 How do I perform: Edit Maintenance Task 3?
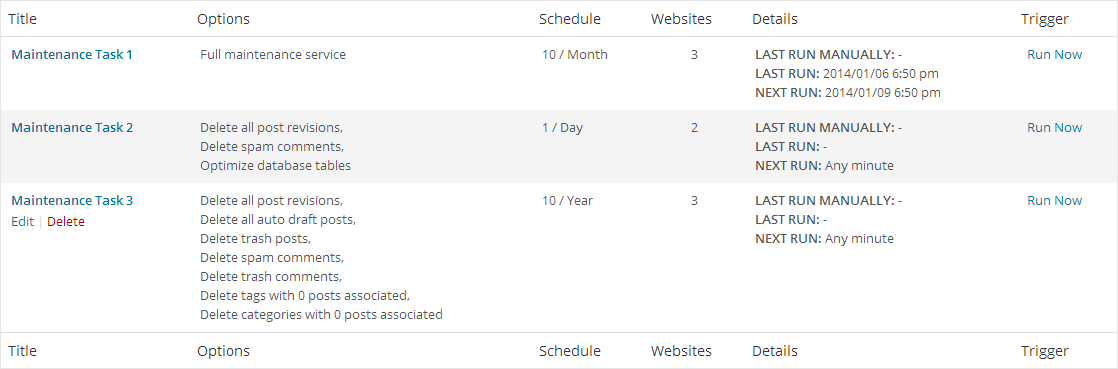23,222
